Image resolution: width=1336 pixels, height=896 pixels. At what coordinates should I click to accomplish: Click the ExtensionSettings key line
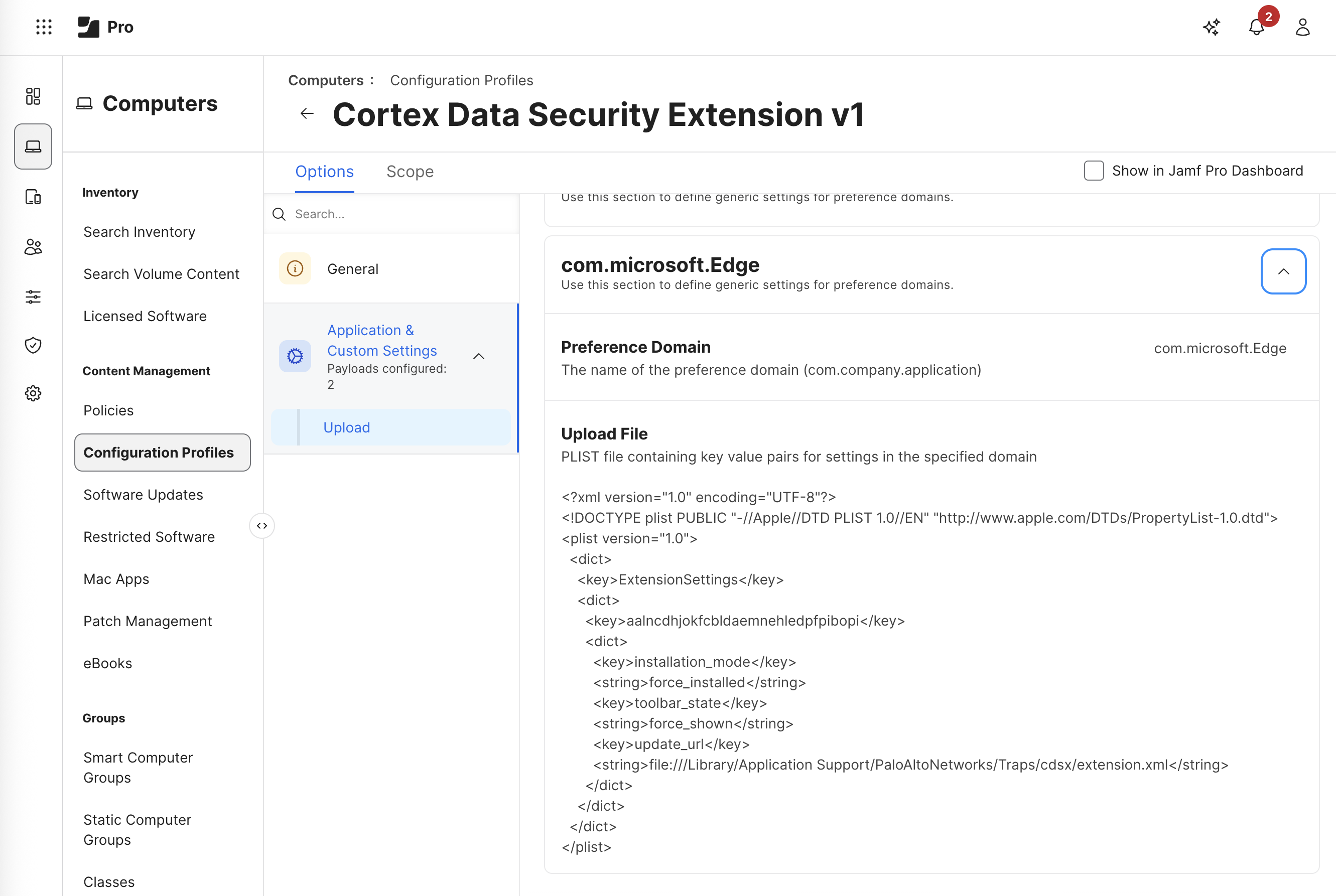(x=680, y=580)
